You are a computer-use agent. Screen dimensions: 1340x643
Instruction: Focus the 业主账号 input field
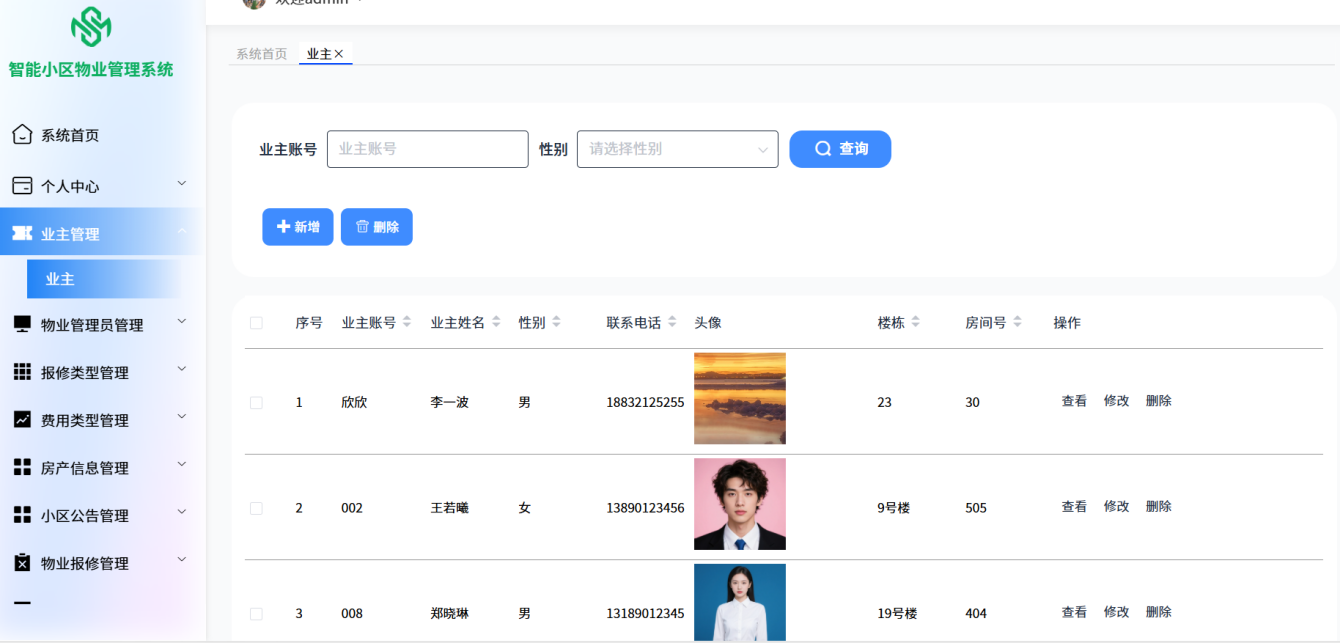tap(427, 149)
